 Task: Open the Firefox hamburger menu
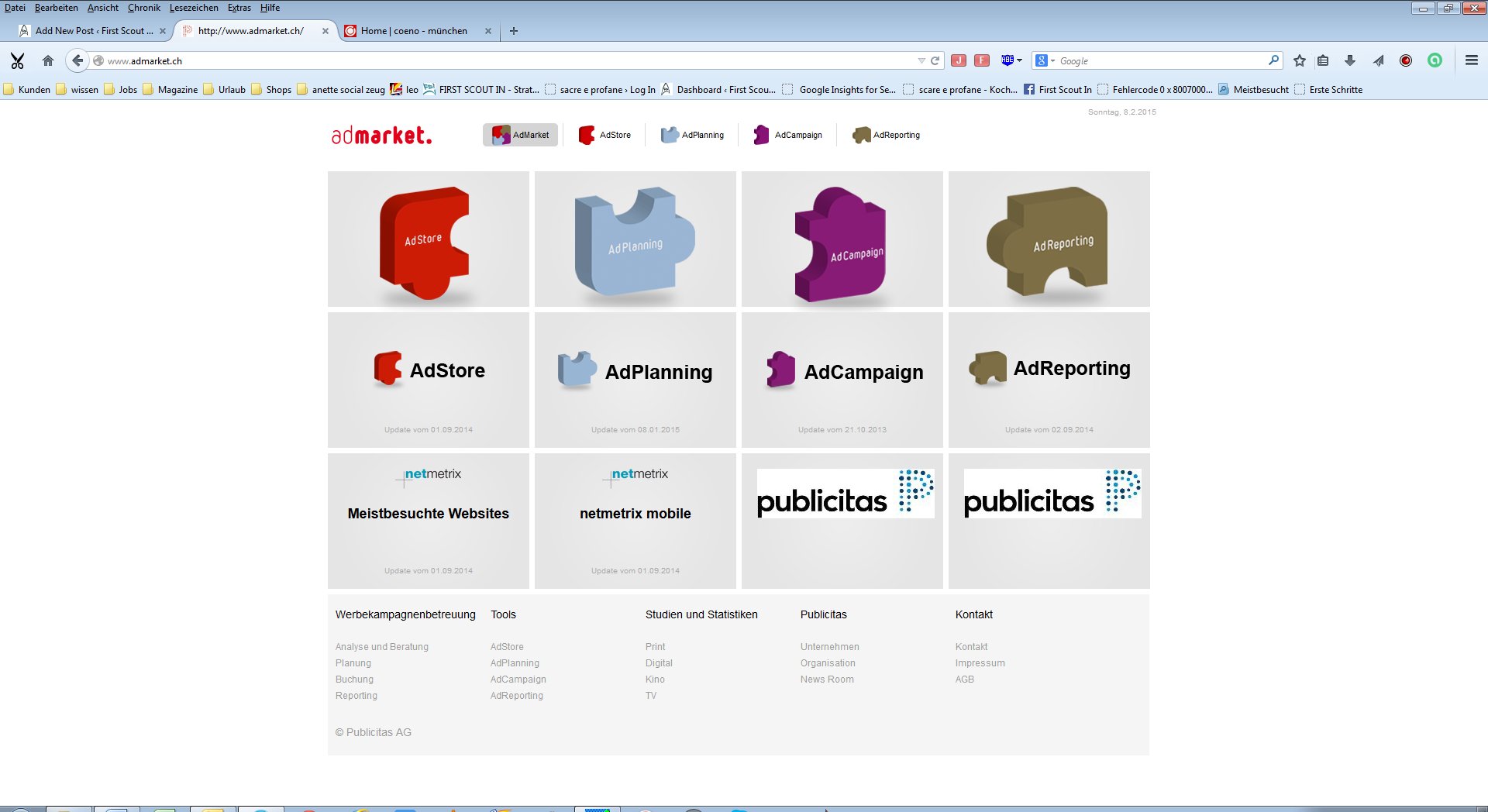click(1471, 60)
